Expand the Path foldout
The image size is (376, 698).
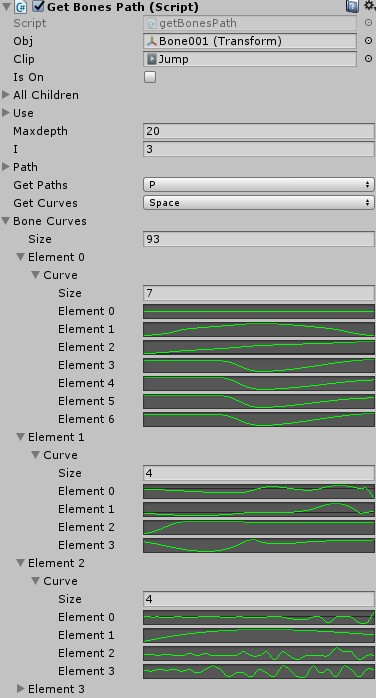point(6,167)
